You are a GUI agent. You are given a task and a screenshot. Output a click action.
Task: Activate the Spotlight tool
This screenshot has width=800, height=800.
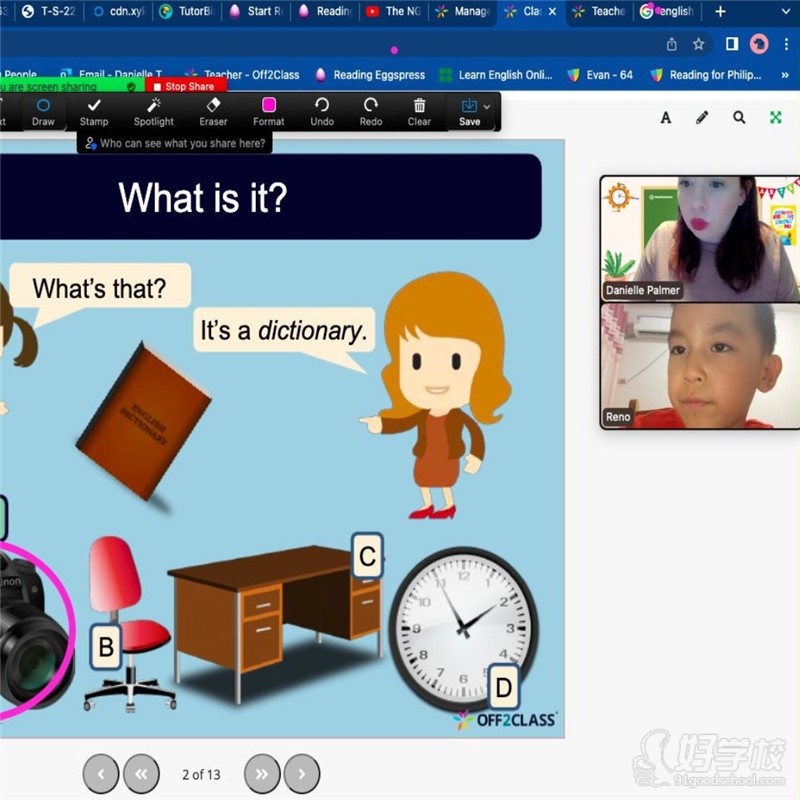point(153,111)
